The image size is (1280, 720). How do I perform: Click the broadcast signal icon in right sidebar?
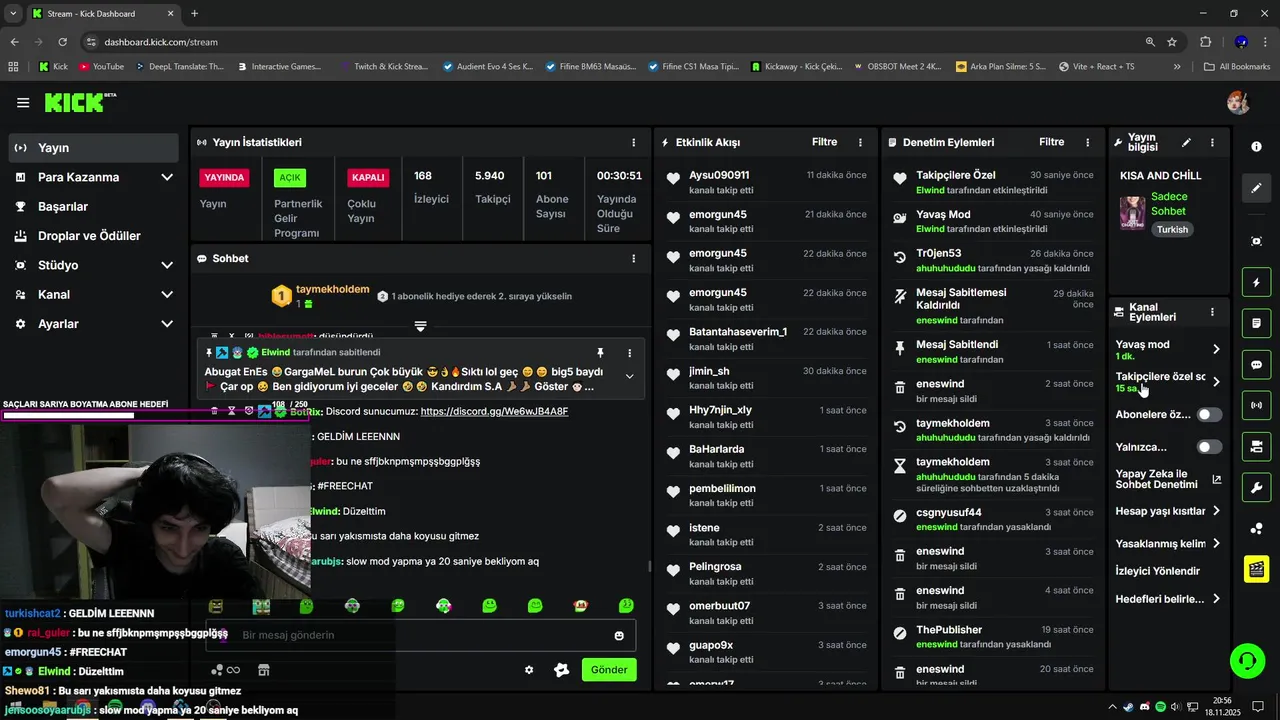tap(1256, 406)
